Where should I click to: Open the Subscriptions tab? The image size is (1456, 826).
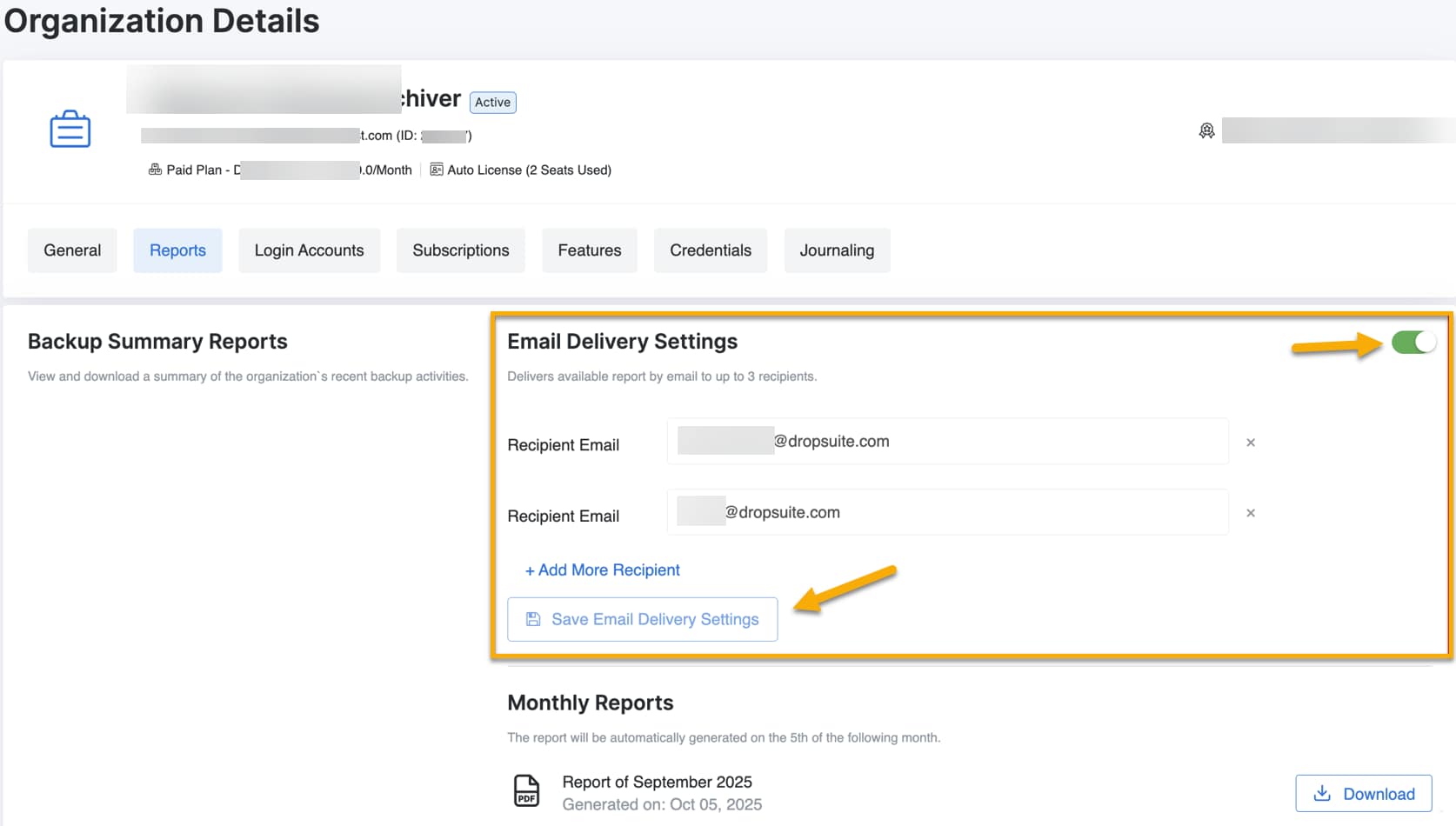click(460, 250)
